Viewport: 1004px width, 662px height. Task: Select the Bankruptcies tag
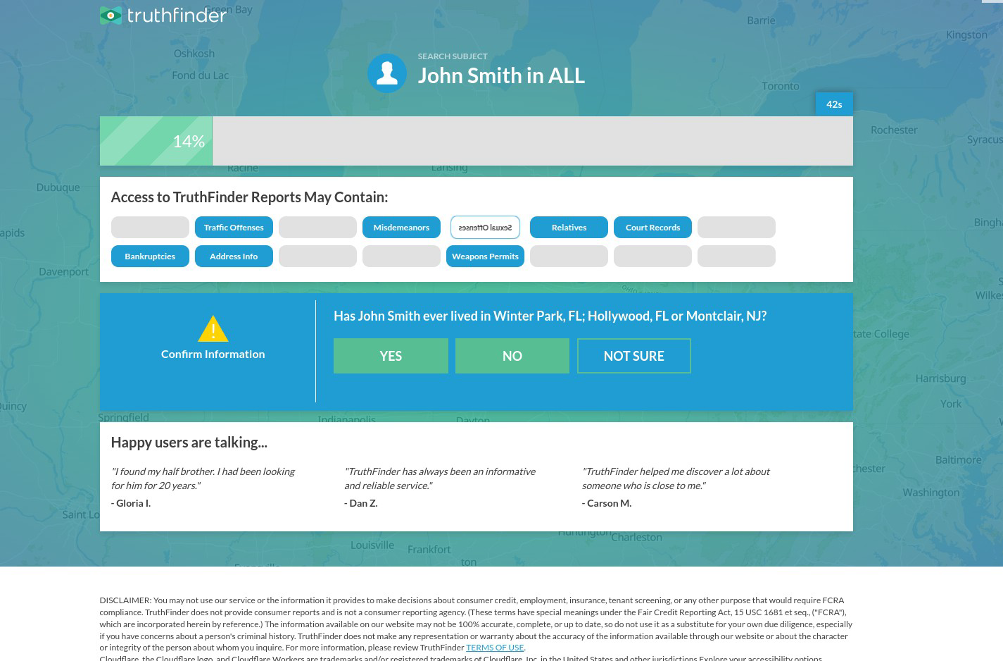pyautogui.click(x=150, y=257)
